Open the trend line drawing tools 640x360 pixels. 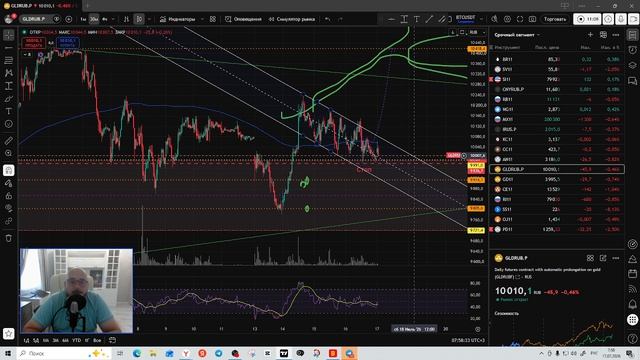[x=9, y=48]
